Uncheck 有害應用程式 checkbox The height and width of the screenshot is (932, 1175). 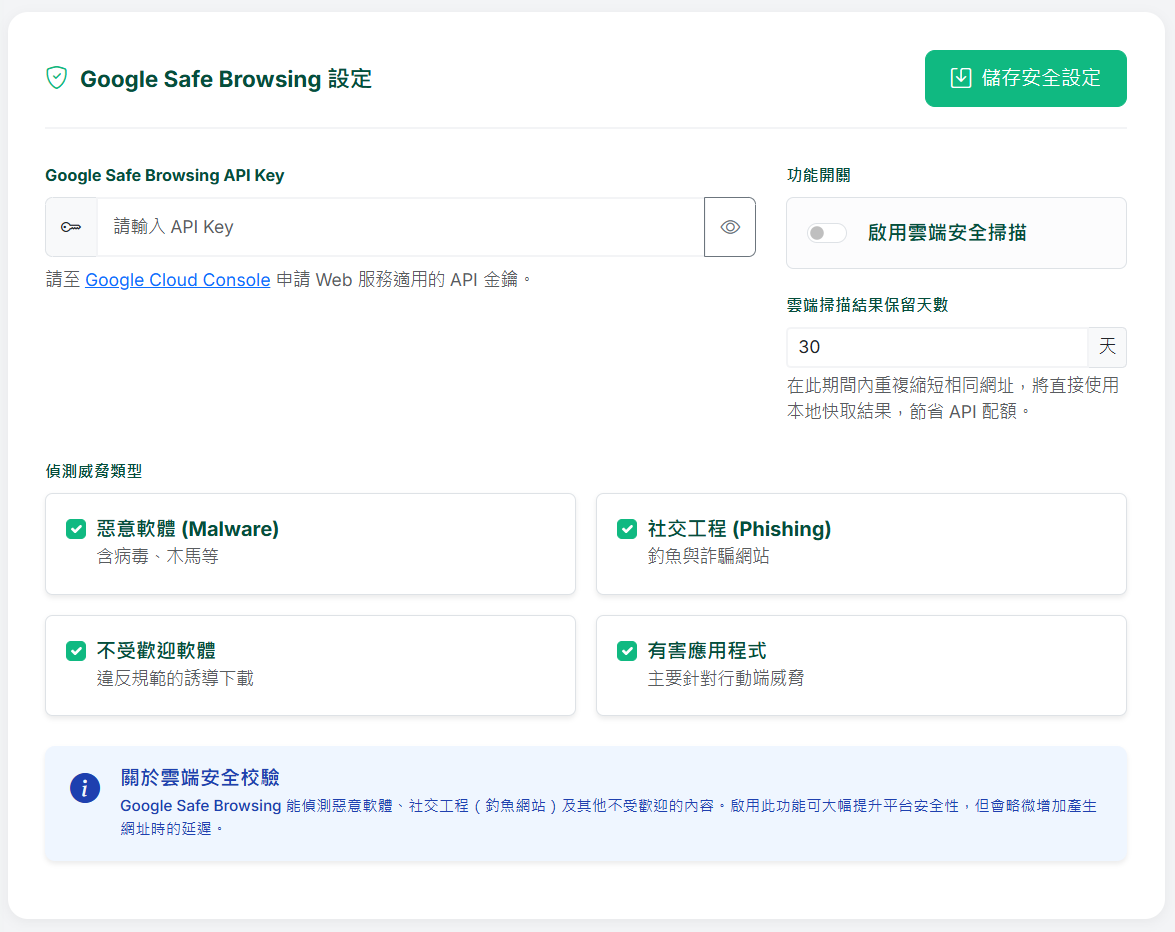[627, 651]
